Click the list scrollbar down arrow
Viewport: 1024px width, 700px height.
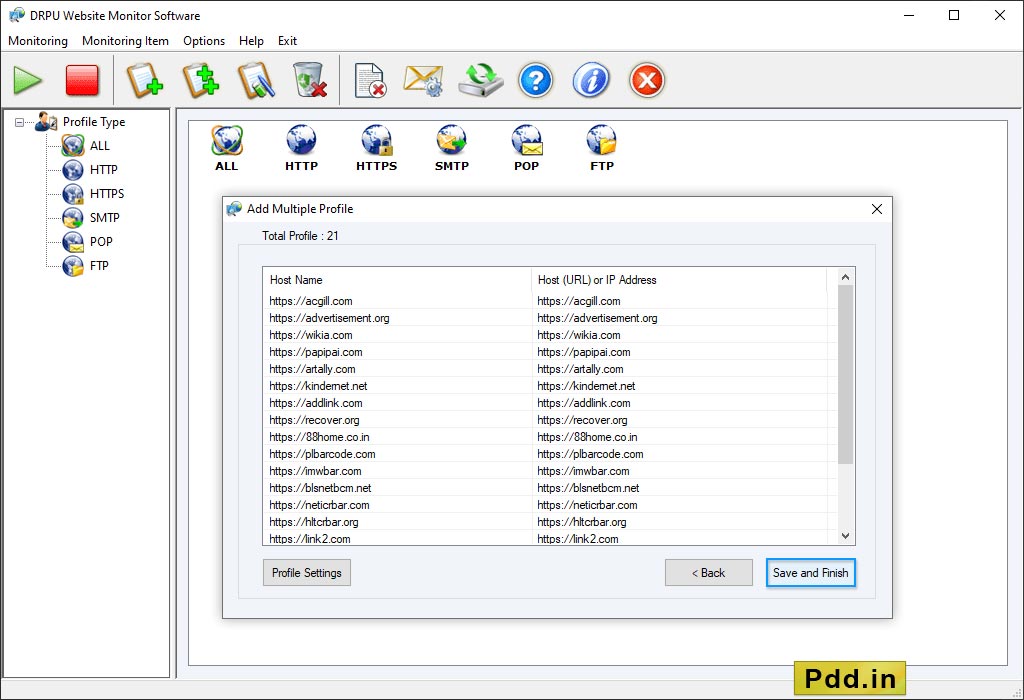coord(845,536)
